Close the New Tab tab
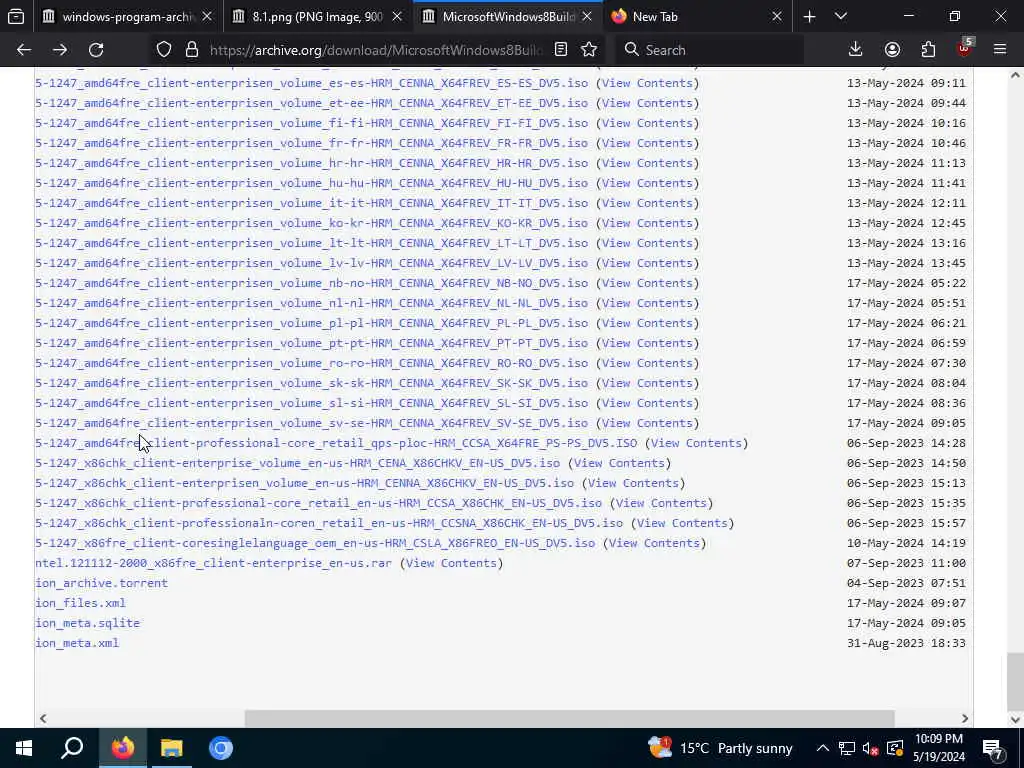1024x768 pixels. pos(776,17)
